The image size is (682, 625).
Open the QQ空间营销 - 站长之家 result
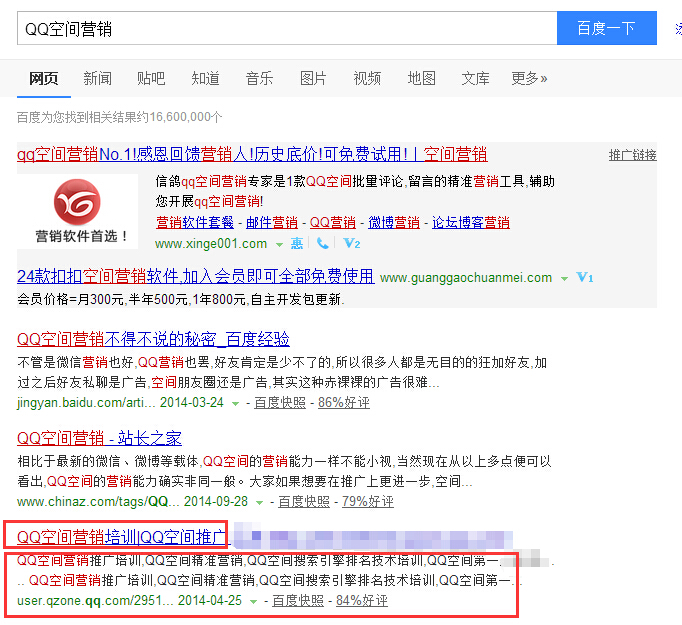point(99,438)
